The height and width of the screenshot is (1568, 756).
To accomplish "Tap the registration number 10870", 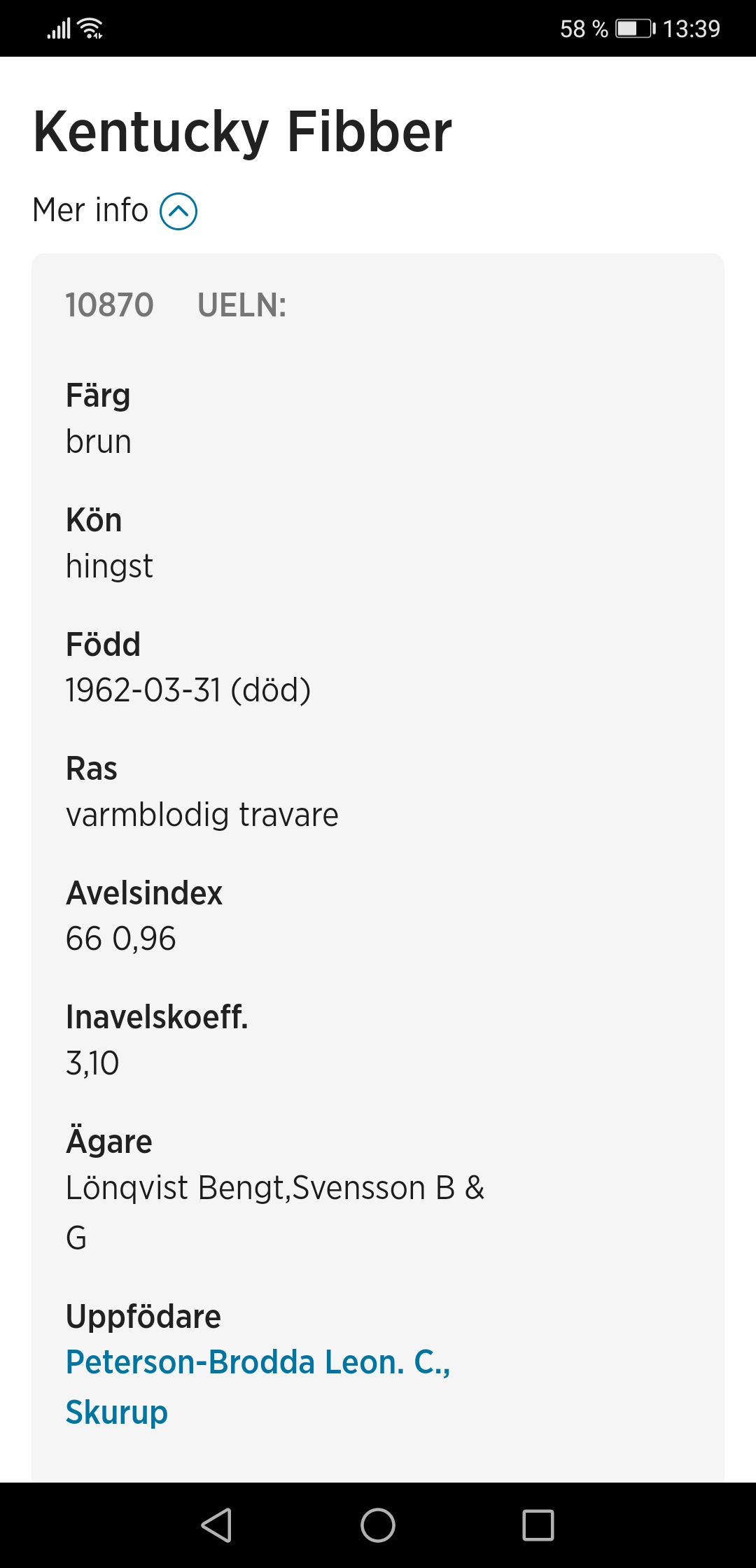I will coord(109,305).
